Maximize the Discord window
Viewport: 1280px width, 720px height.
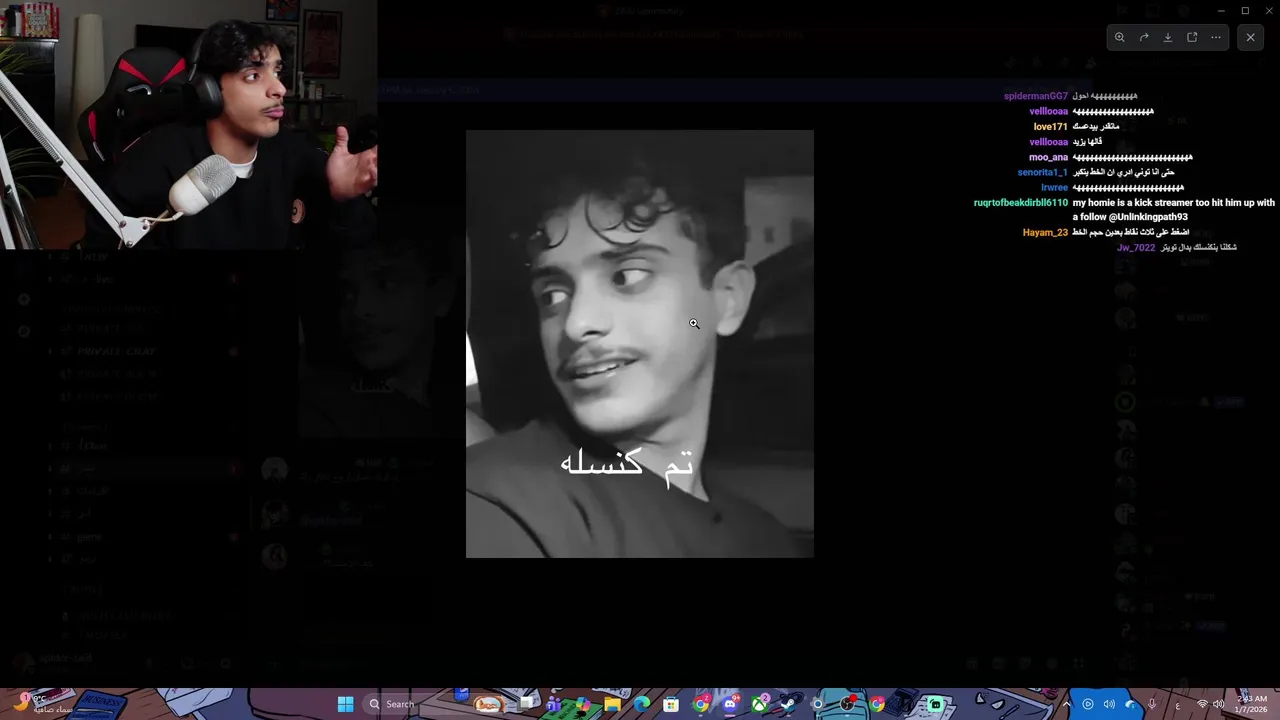pos(1245,10)
